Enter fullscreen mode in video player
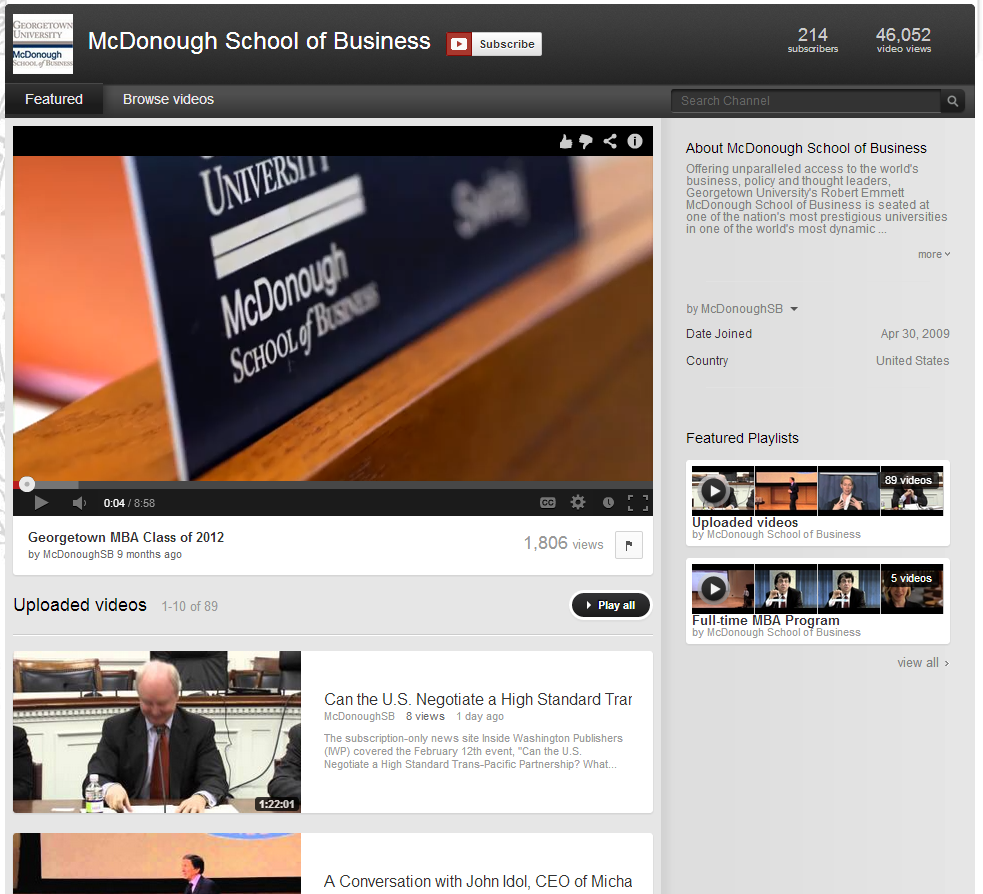The width and height of the screenshot is (983, 894). [638, 503]
